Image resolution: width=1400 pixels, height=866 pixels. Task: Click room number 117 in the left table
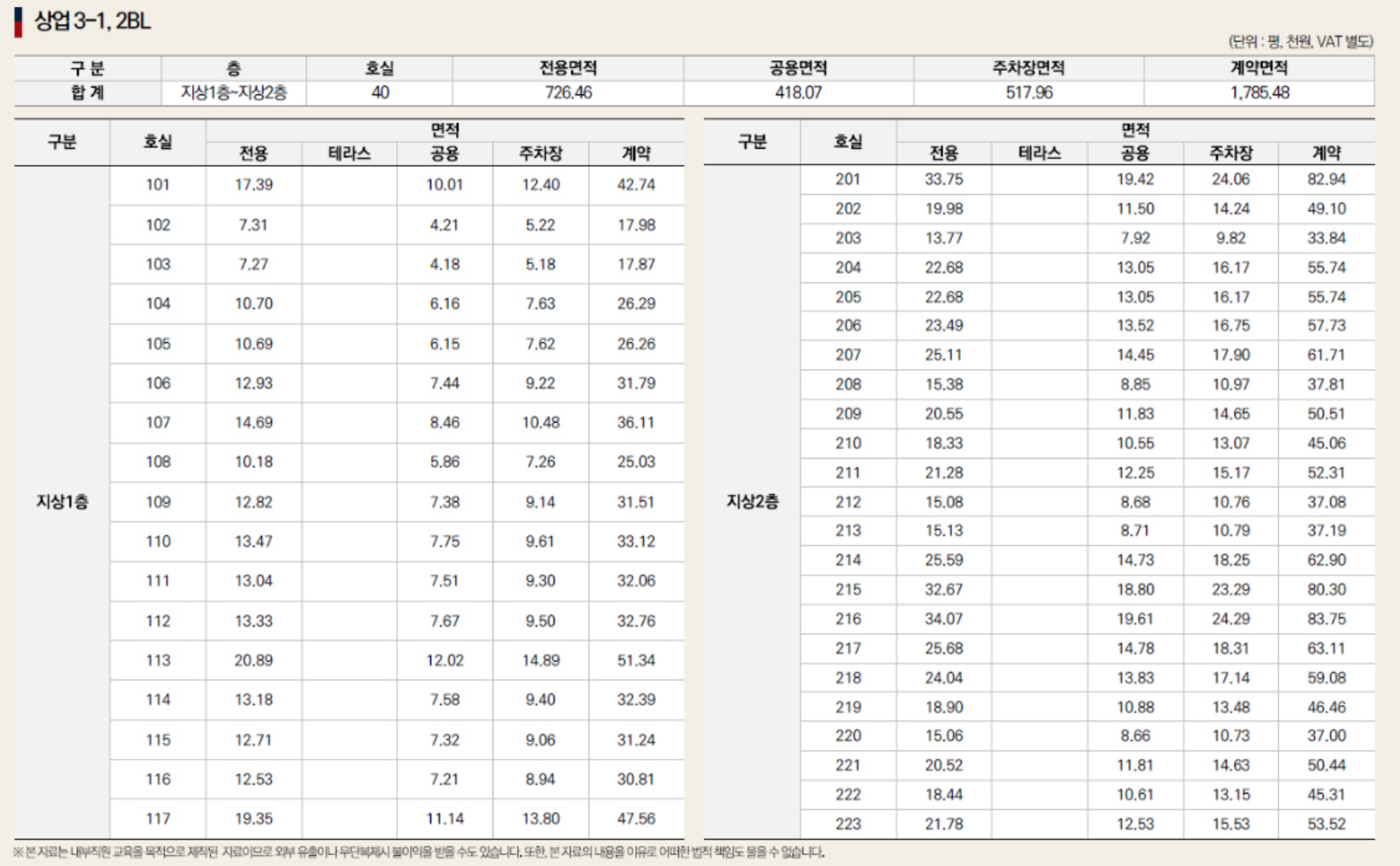(159, 818)
